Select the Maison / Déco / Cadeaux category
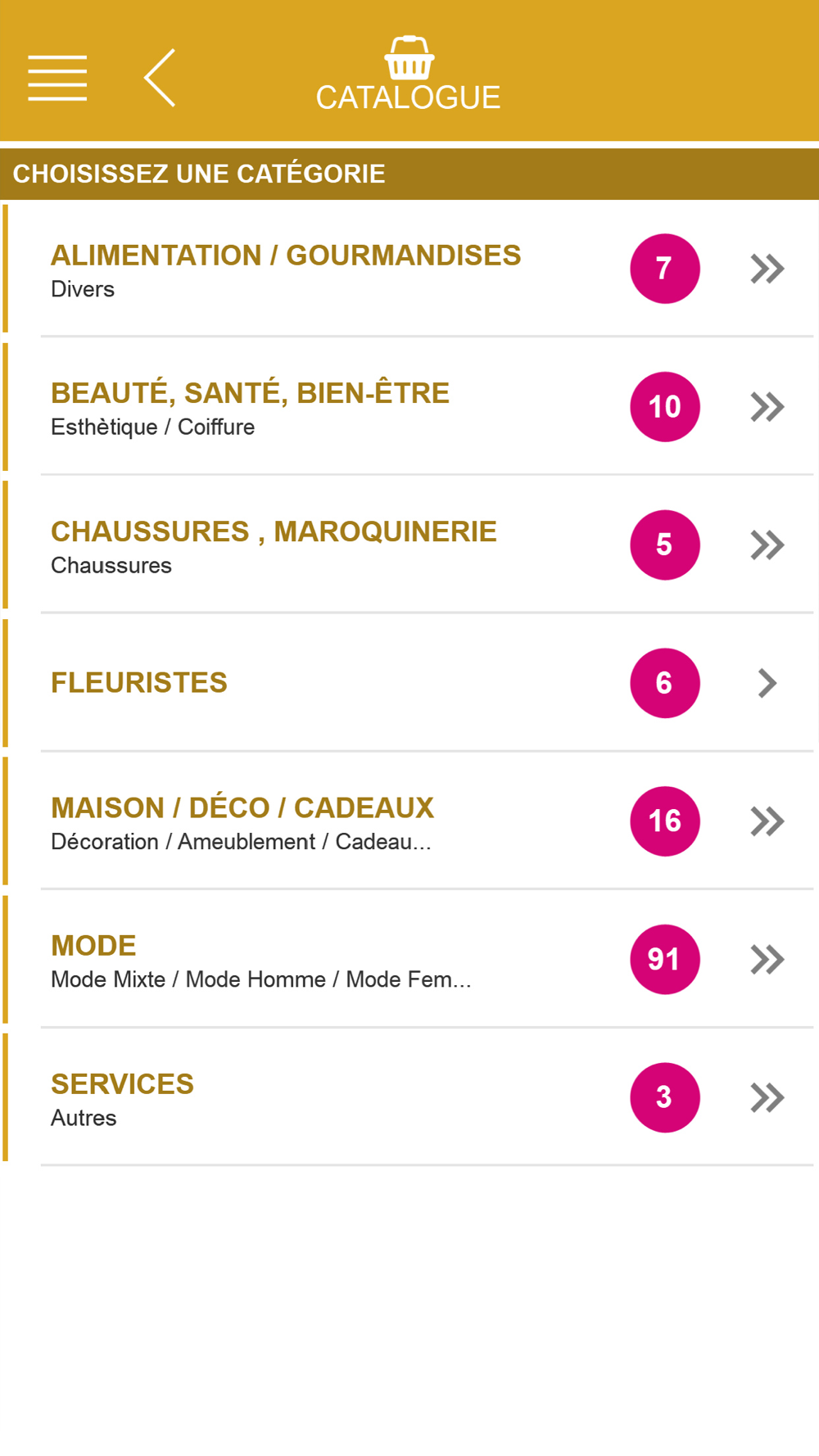The height and width of the screenshot is (1456, 819). click(x=409, y=821)
